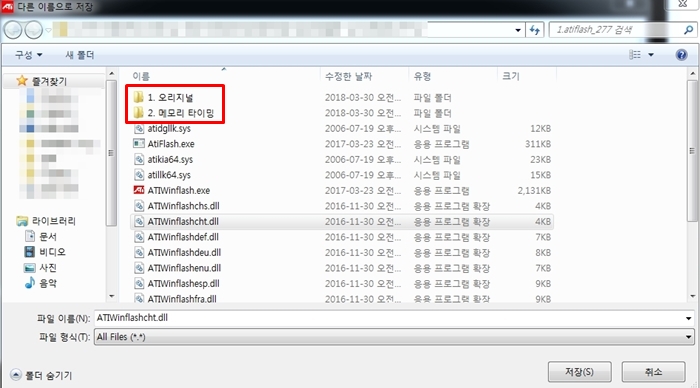
Task: Click the 취소 cancel button
Action: coord(653,371)
